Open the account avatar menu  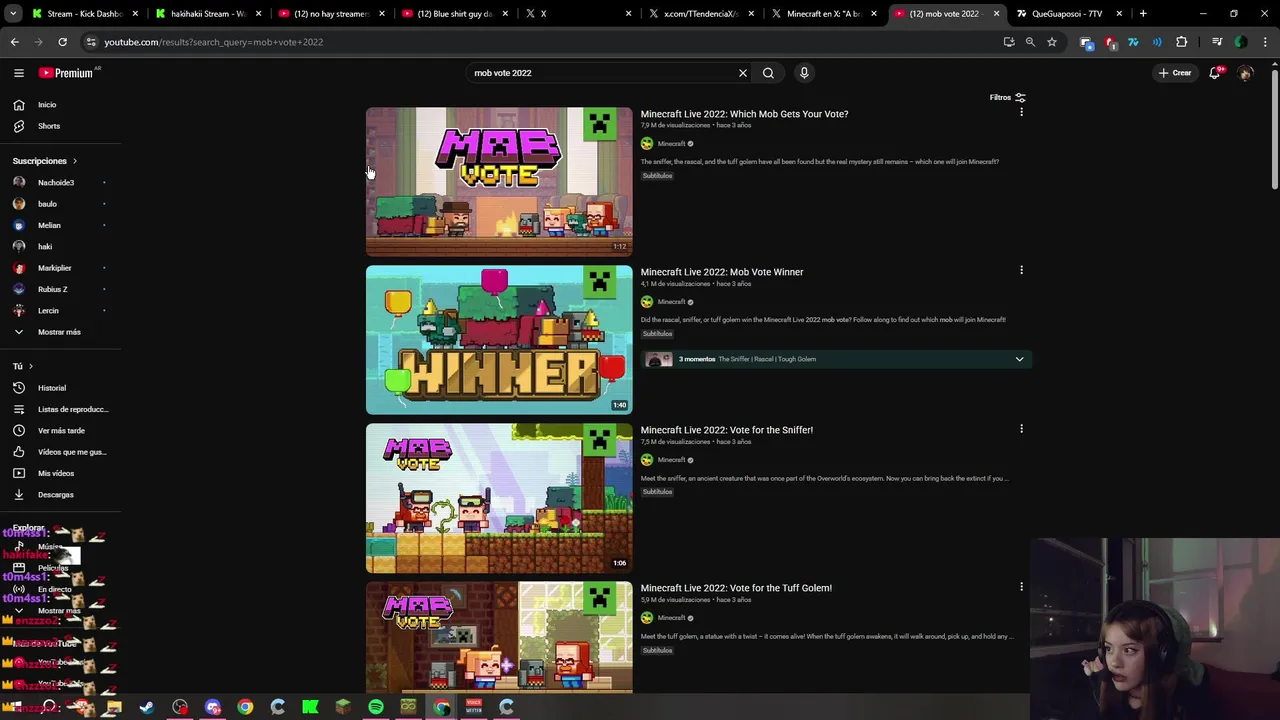click(1245, 73)
